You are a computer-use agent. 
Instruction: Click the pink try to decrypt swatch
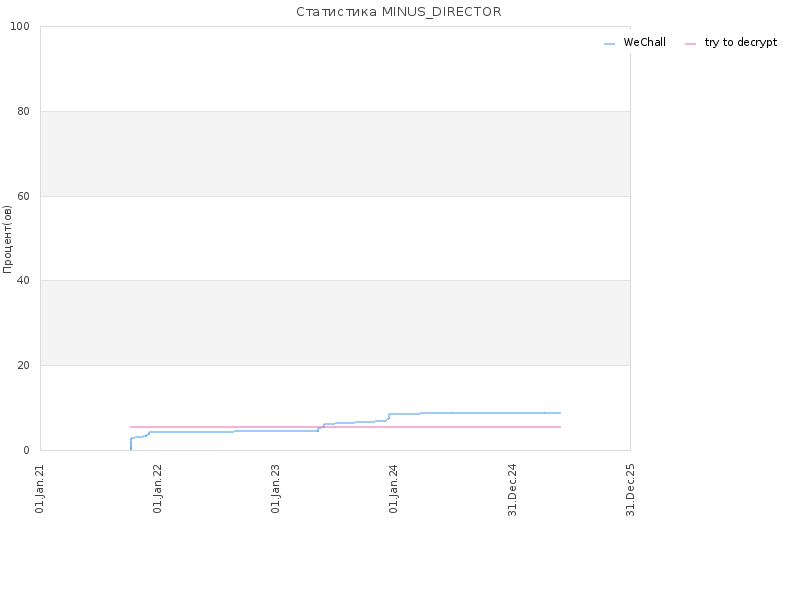tap(690, 44)
